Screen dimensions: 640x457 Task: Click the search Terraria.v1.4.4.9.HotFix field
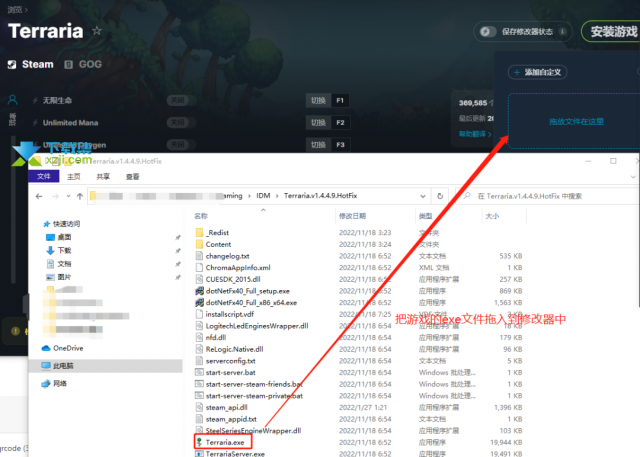pyautogui.click(x=547, y=196)
